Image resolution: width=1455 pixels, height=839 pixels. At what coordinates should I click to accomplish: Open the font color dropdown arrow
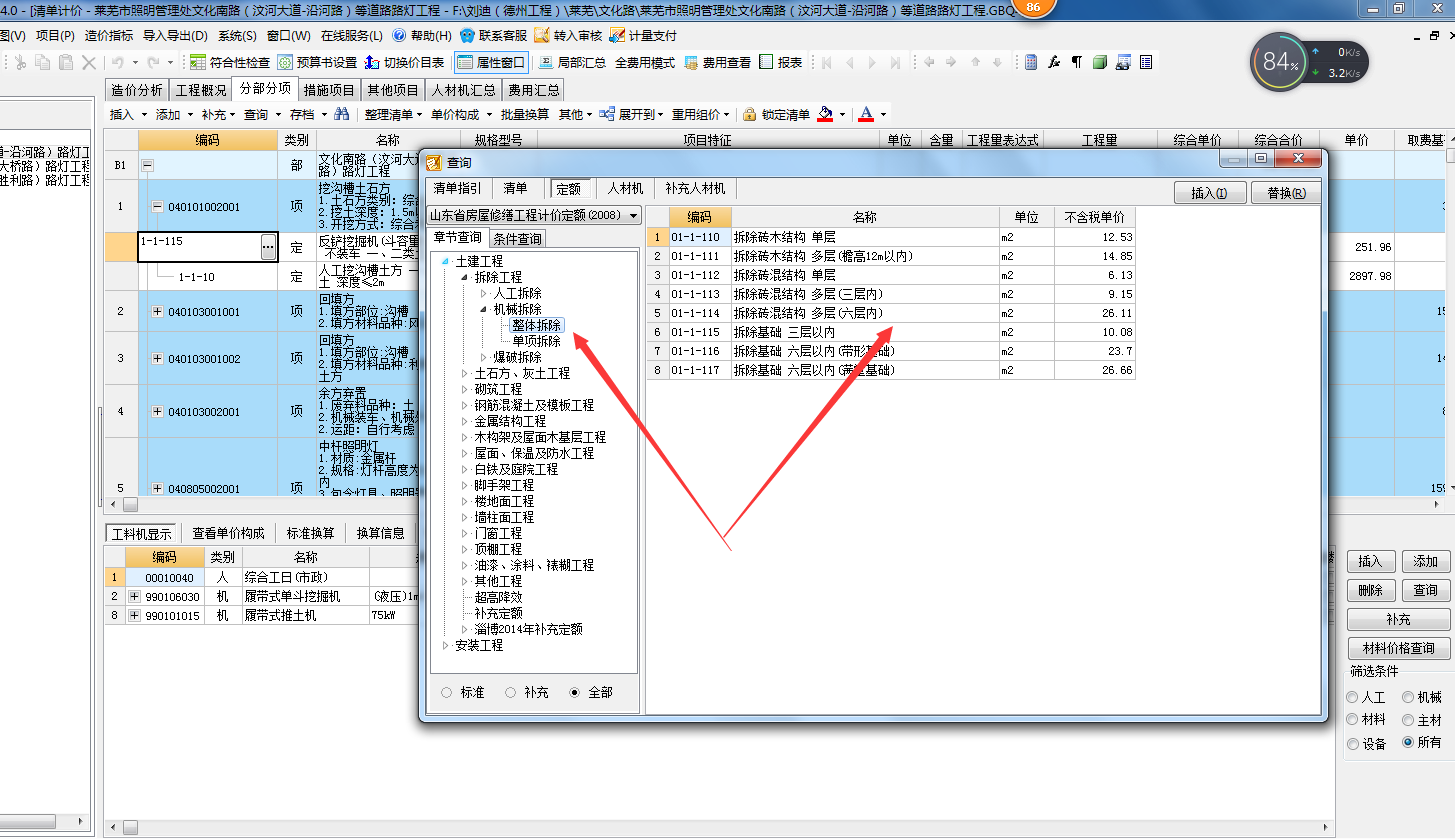pos(883,115)
